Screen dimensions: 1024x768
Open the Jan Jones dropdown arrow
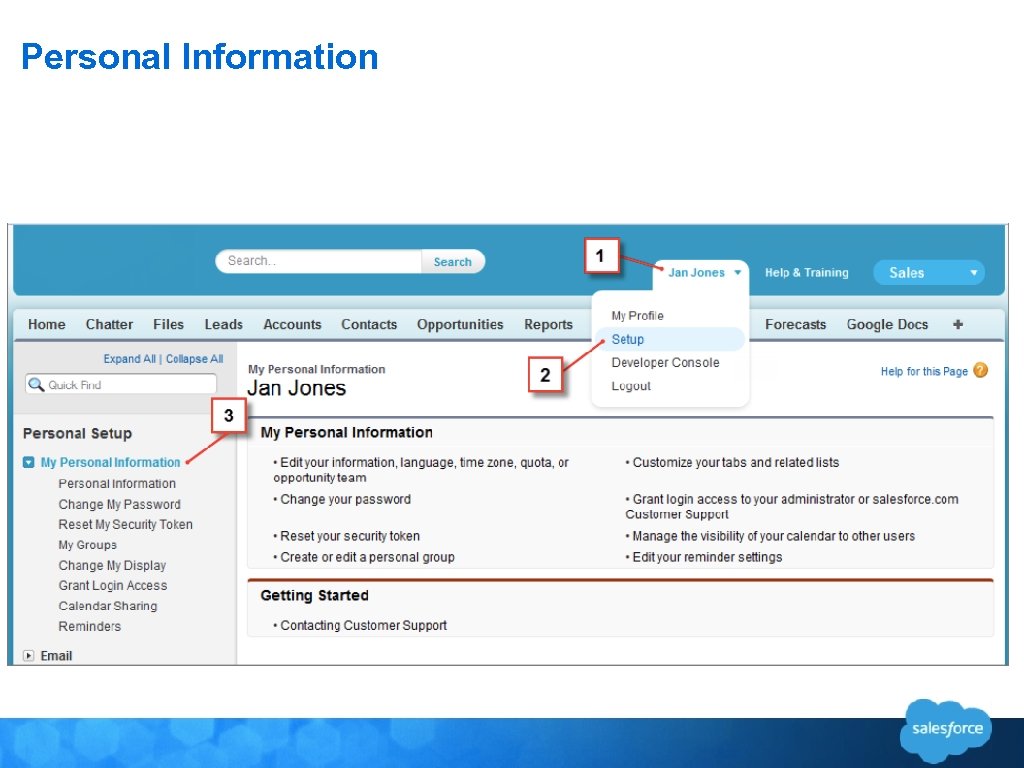[x=737, y=272]
